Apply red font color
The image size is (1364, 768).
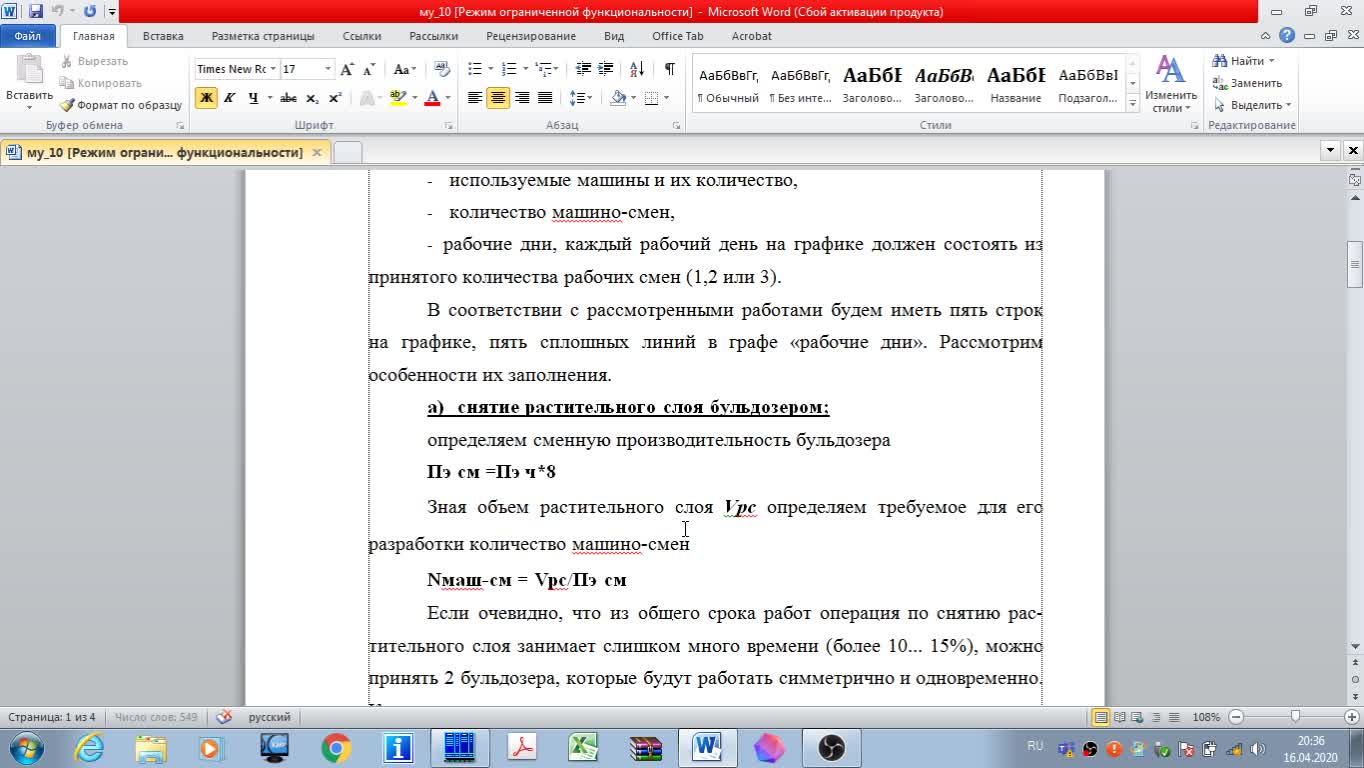(432, 98)
